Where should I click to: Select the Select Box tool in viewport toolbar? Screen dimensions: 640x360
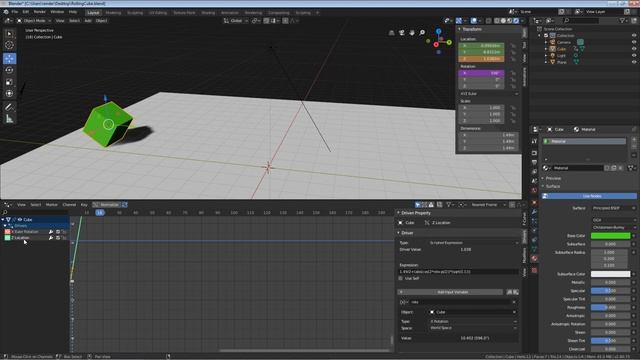point(9,34)
